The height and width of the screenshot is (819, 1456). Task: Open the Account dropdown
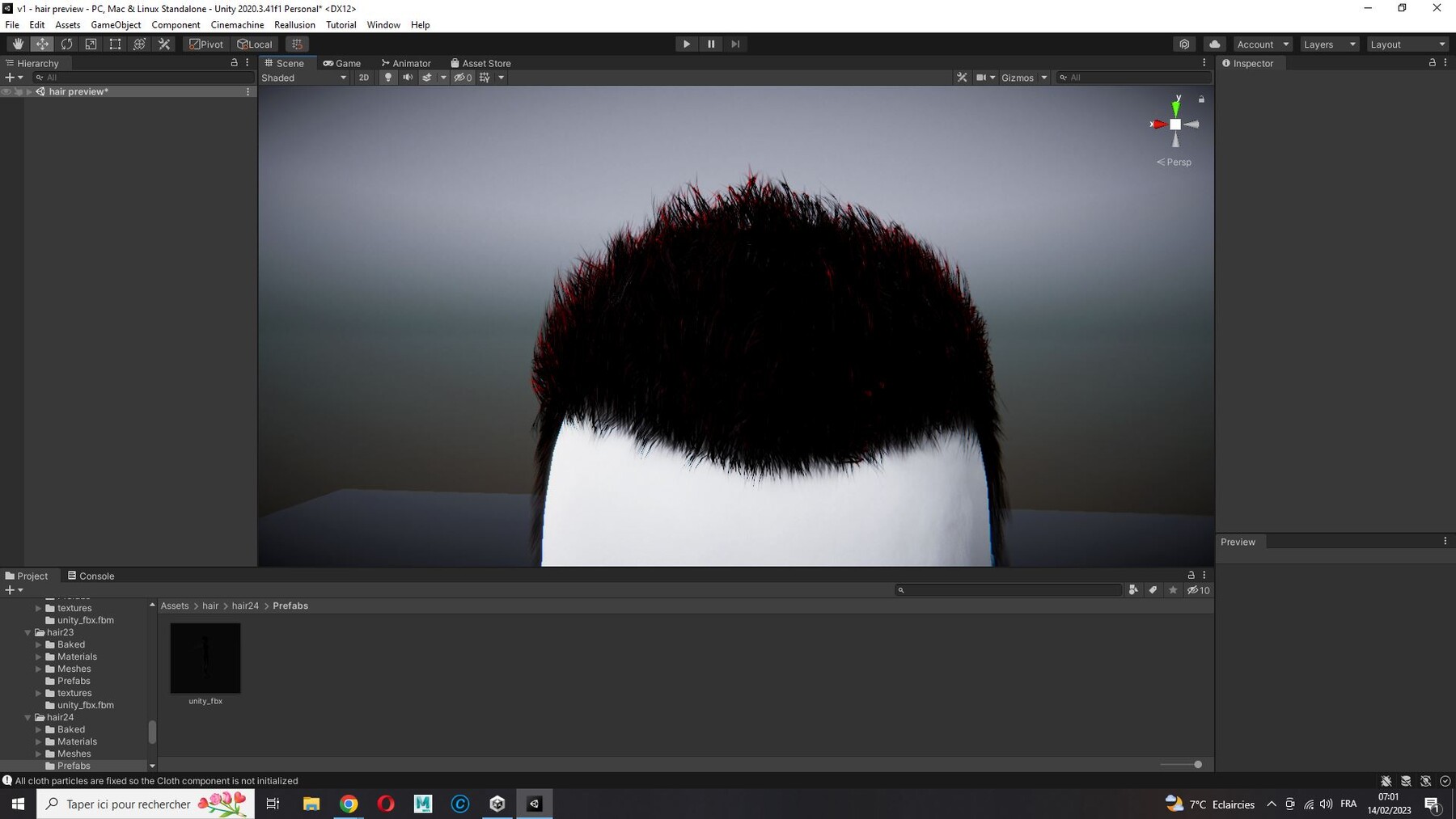click(x=1263, y=44)
